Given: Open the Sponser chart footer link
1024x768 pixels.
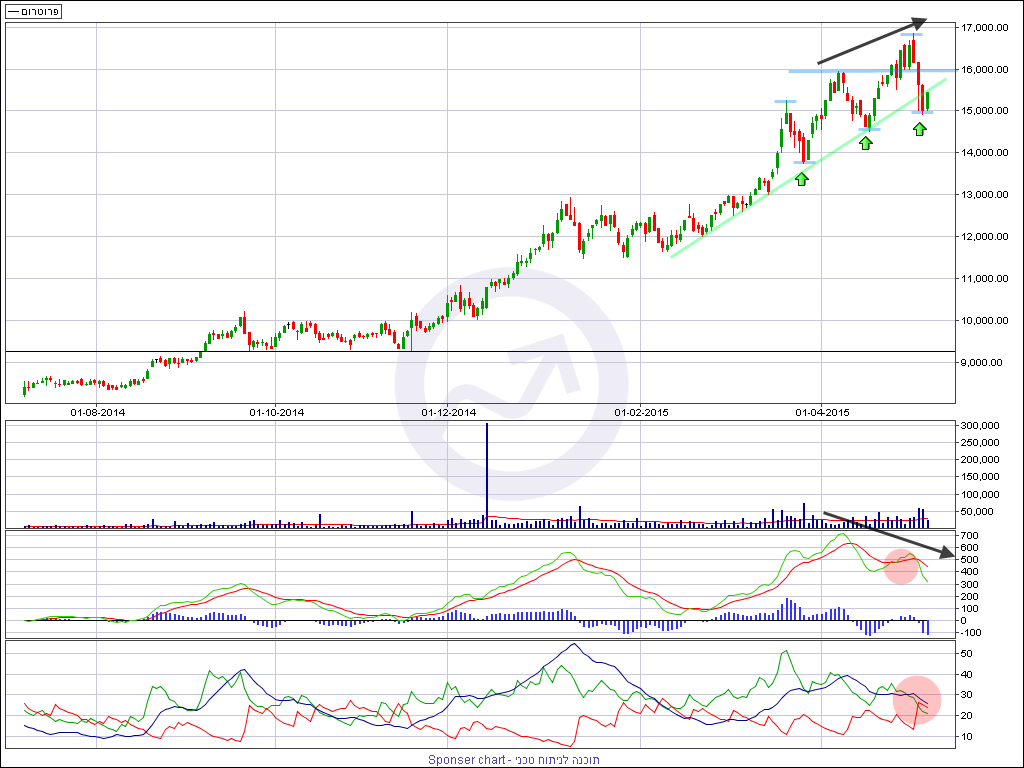Looking at the screenshot, I should [x=512, y=759].
